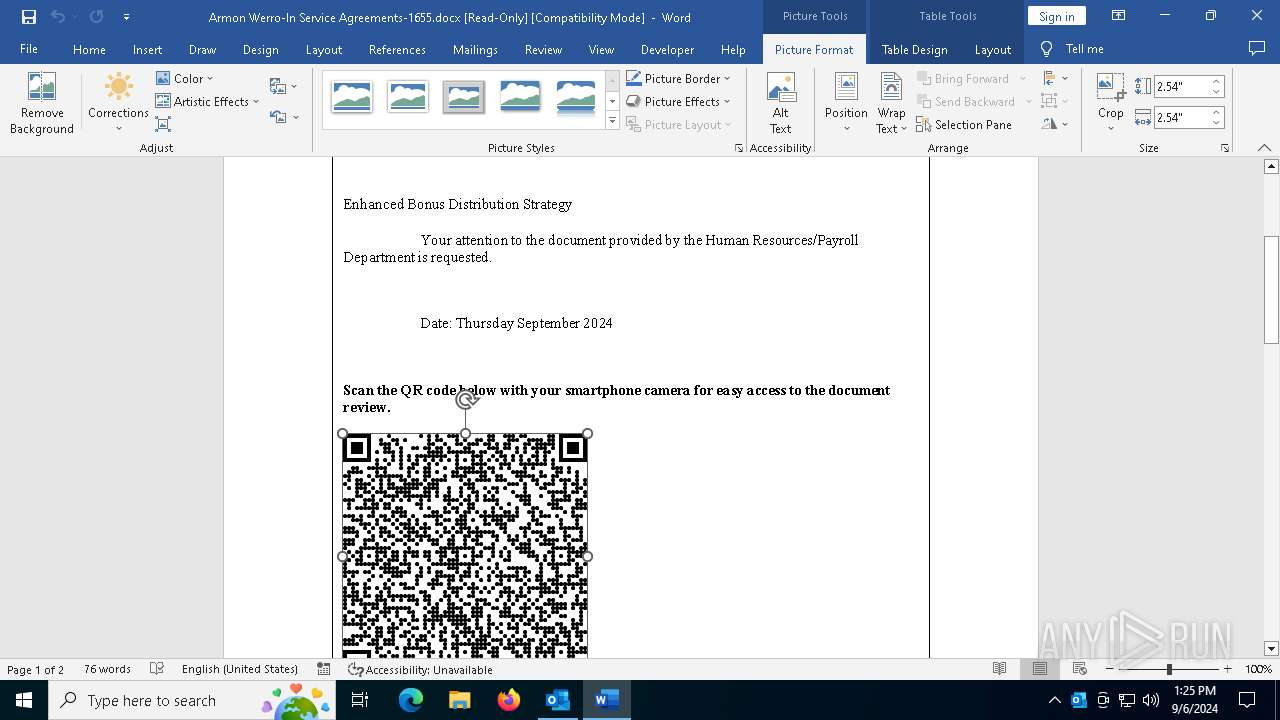Open the Alt Text pane
This screenshot has height=720, width=1280.
tap(781, 104)
